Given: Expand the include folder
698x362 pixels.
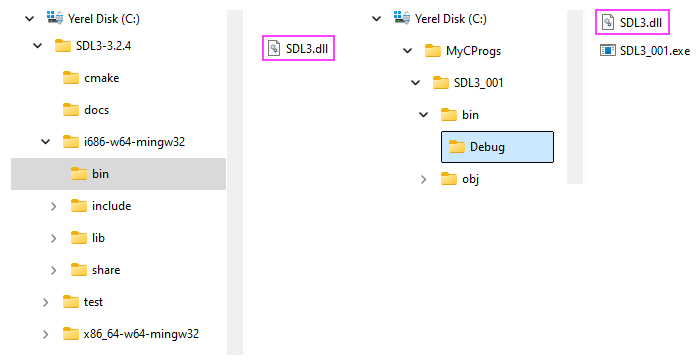Looking at the screenshot, I should 53,206.
